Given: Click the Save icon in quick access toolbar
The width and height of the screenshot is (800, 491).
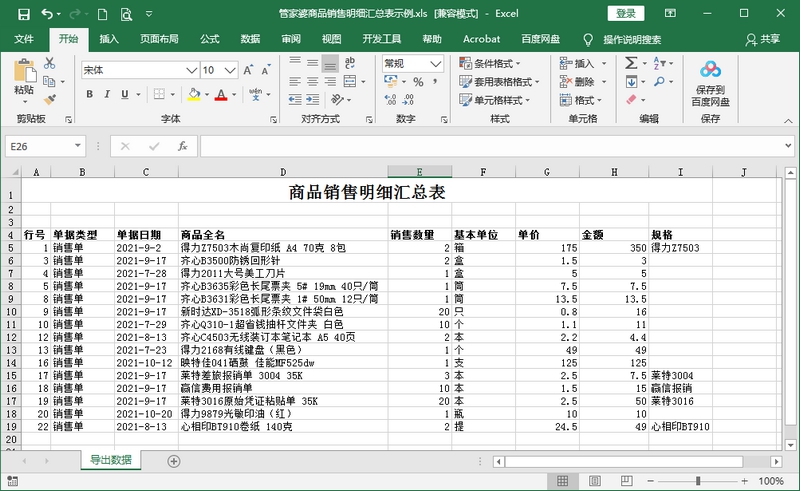Looking at the screenshot, I should tap(23, 14).
